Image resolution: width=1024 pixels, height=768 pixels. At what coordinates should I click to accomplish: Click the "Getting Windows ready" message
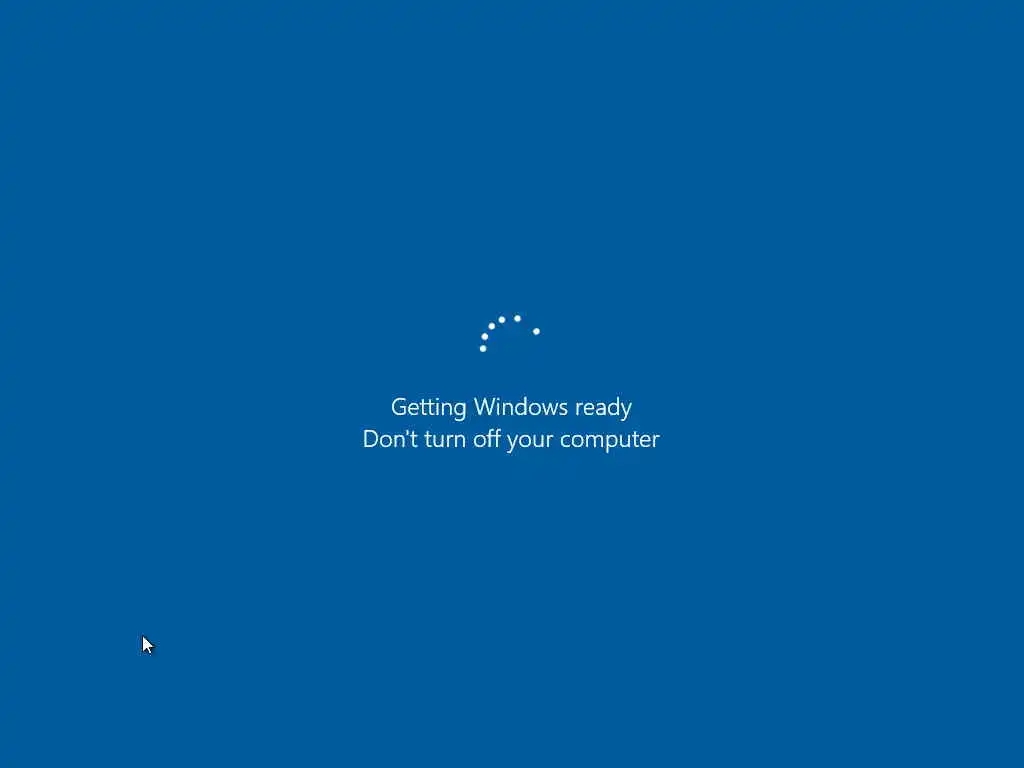point(511,407)
